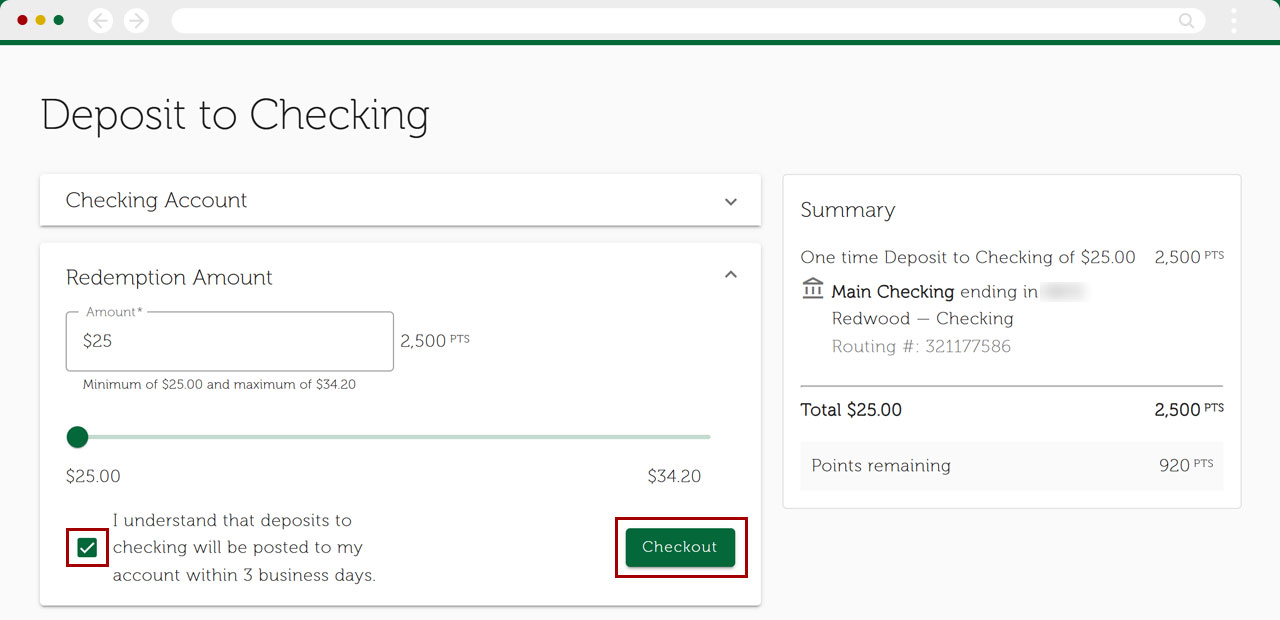Image resolution: width=1280 pixels, height=620 pixels.
Task: Click the green slider handle at $25.00
Action: (77, 437)
